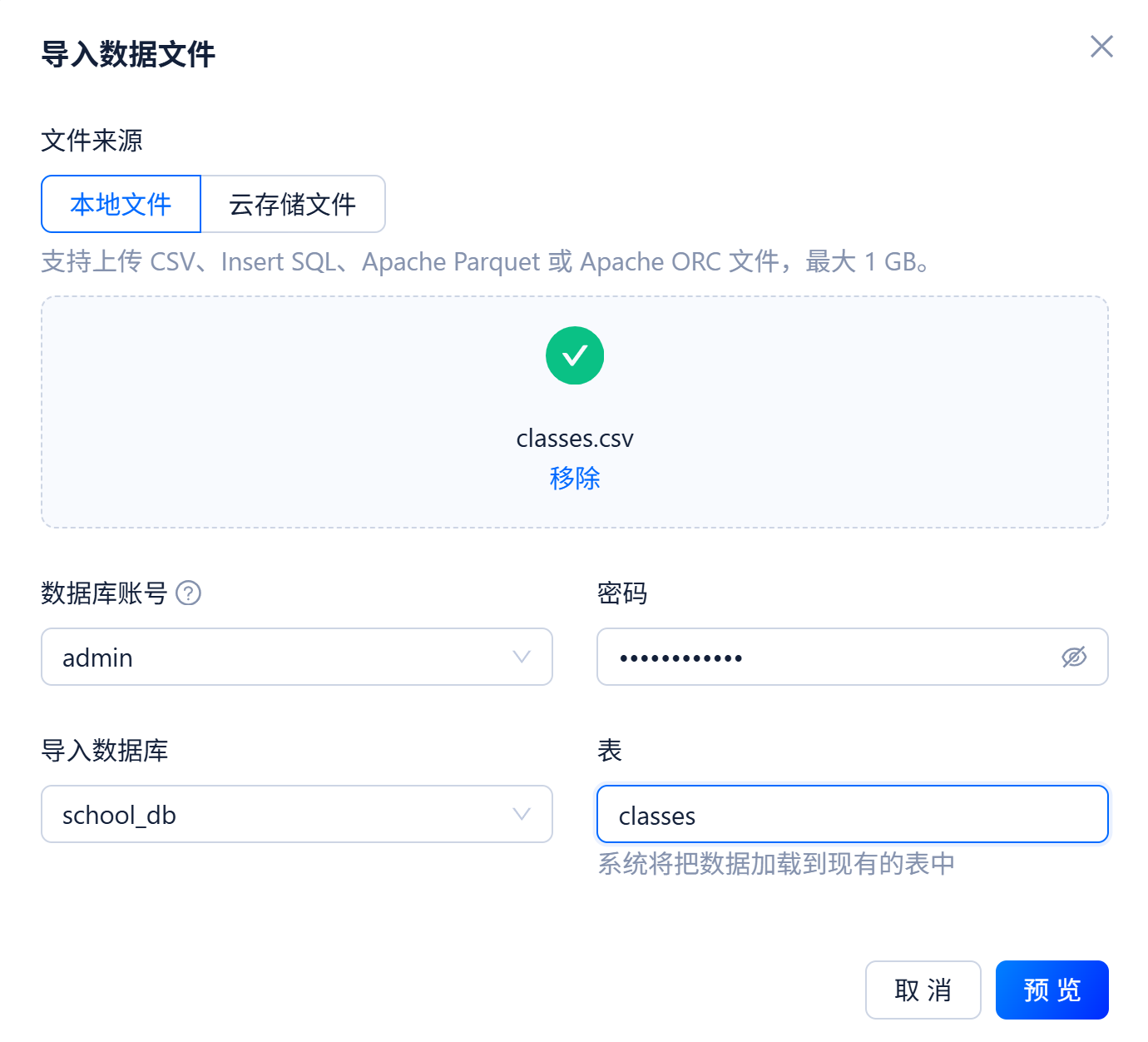Toggle password visibility with the eye icon
Screen dimensions: 1148x1042
tap(1074, 657)
